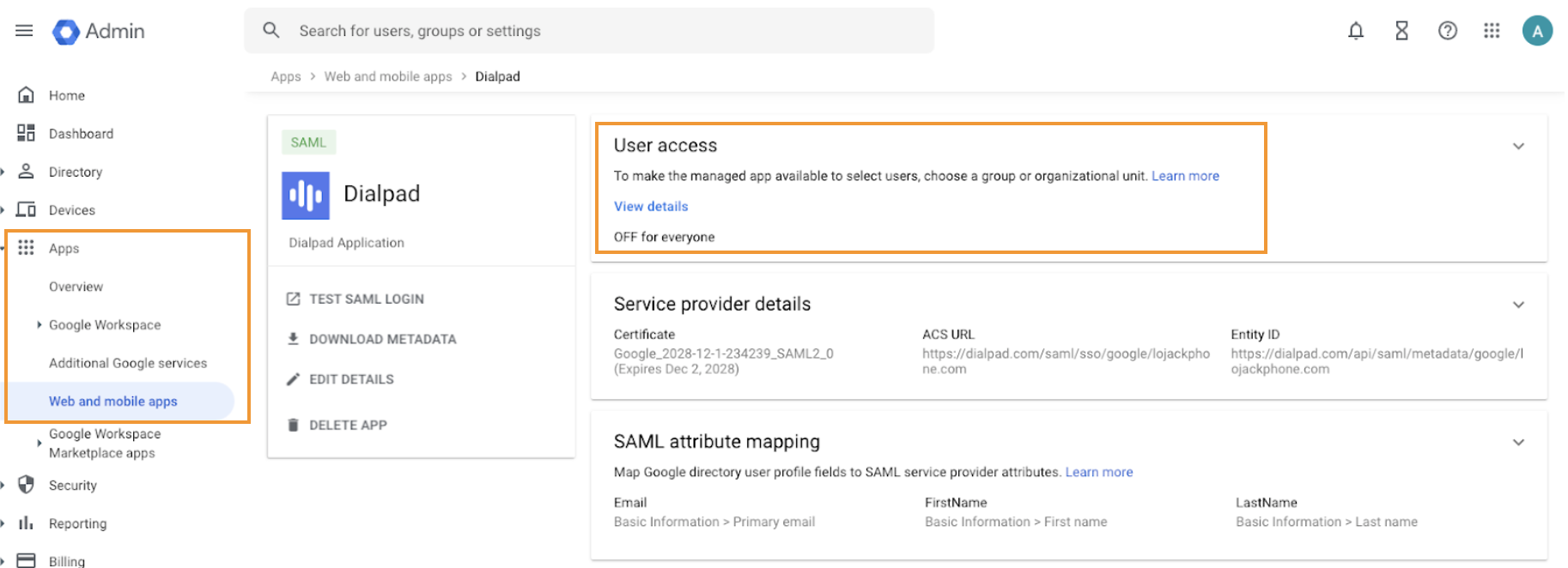Click the Security shield icon
The height and width of the screenshot is (568, 1568).
pyautogui.click(x=27, y=485)
